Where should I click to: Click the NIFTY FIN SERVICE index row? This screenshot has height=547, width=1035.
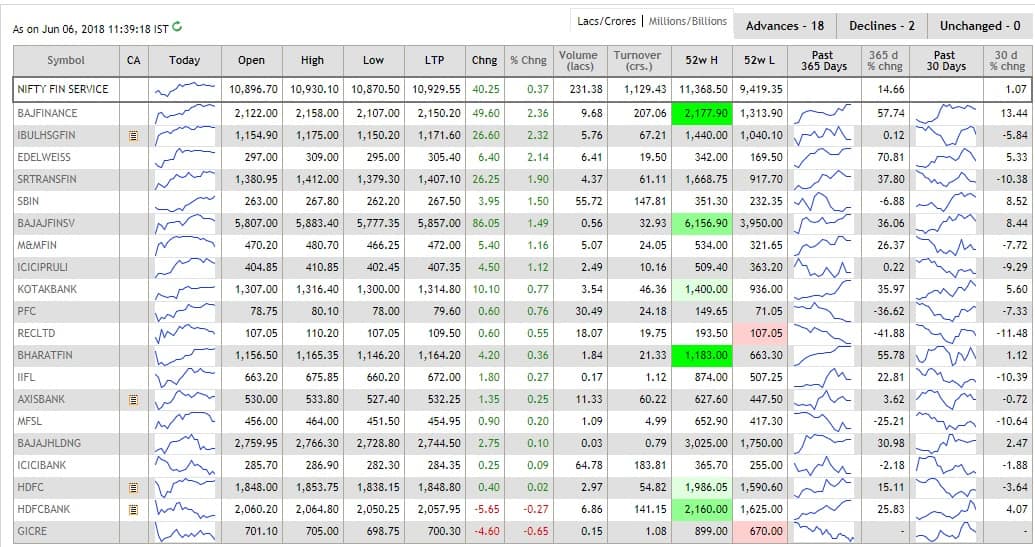point(63,89)
